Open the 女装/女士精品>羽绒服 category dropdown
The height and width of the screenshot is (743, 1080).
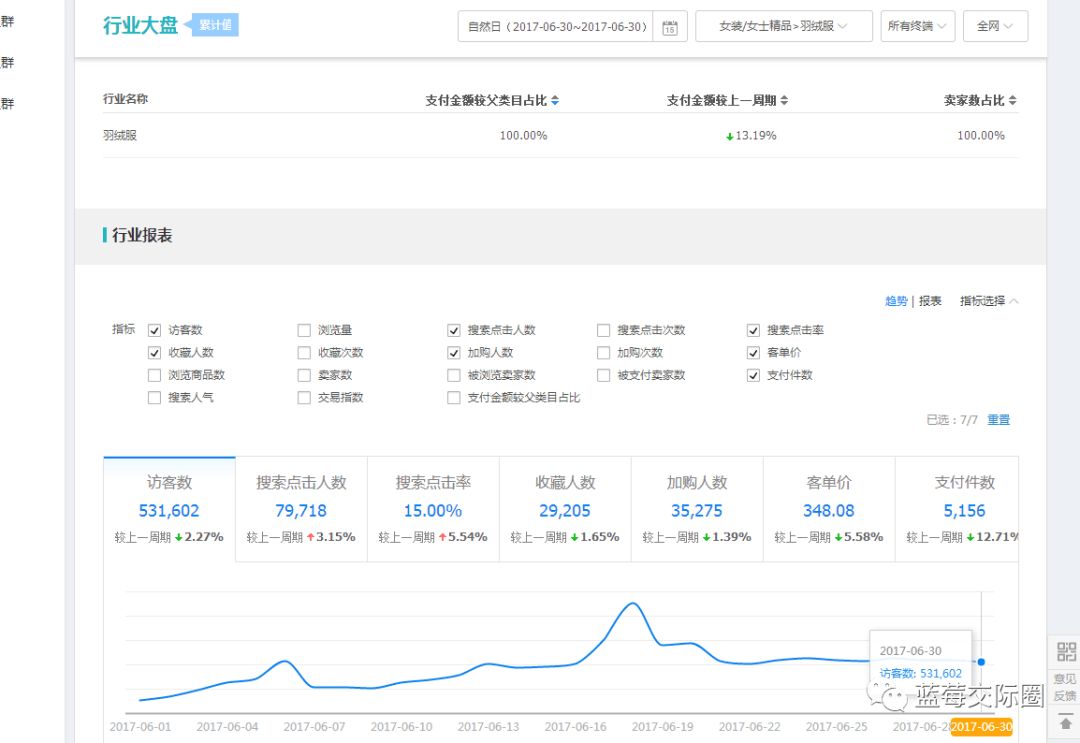[x=784, y=26]
